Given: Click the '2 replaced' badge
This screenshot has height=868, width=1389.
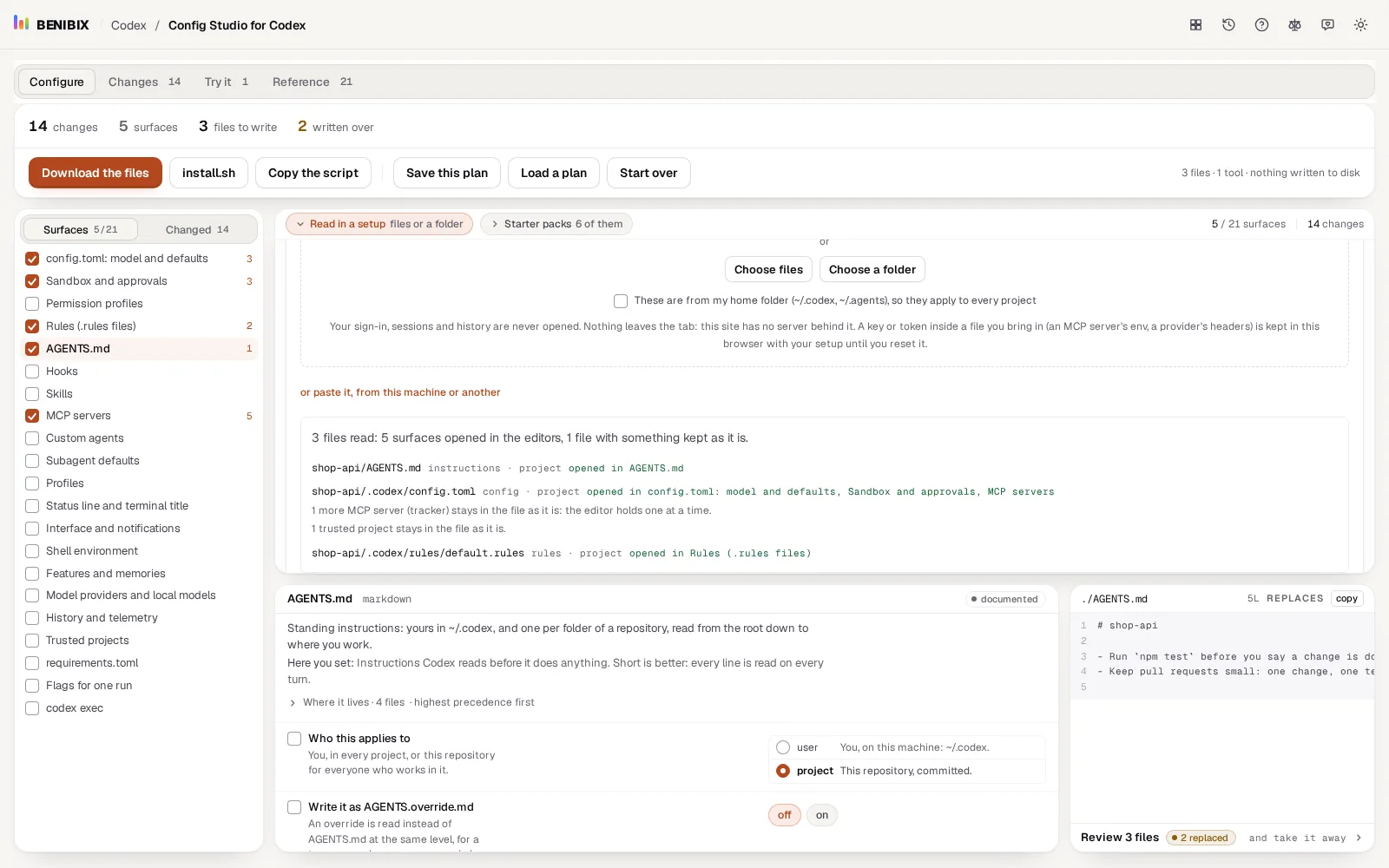Looking at the screenshot, I should coord(1201,838).
